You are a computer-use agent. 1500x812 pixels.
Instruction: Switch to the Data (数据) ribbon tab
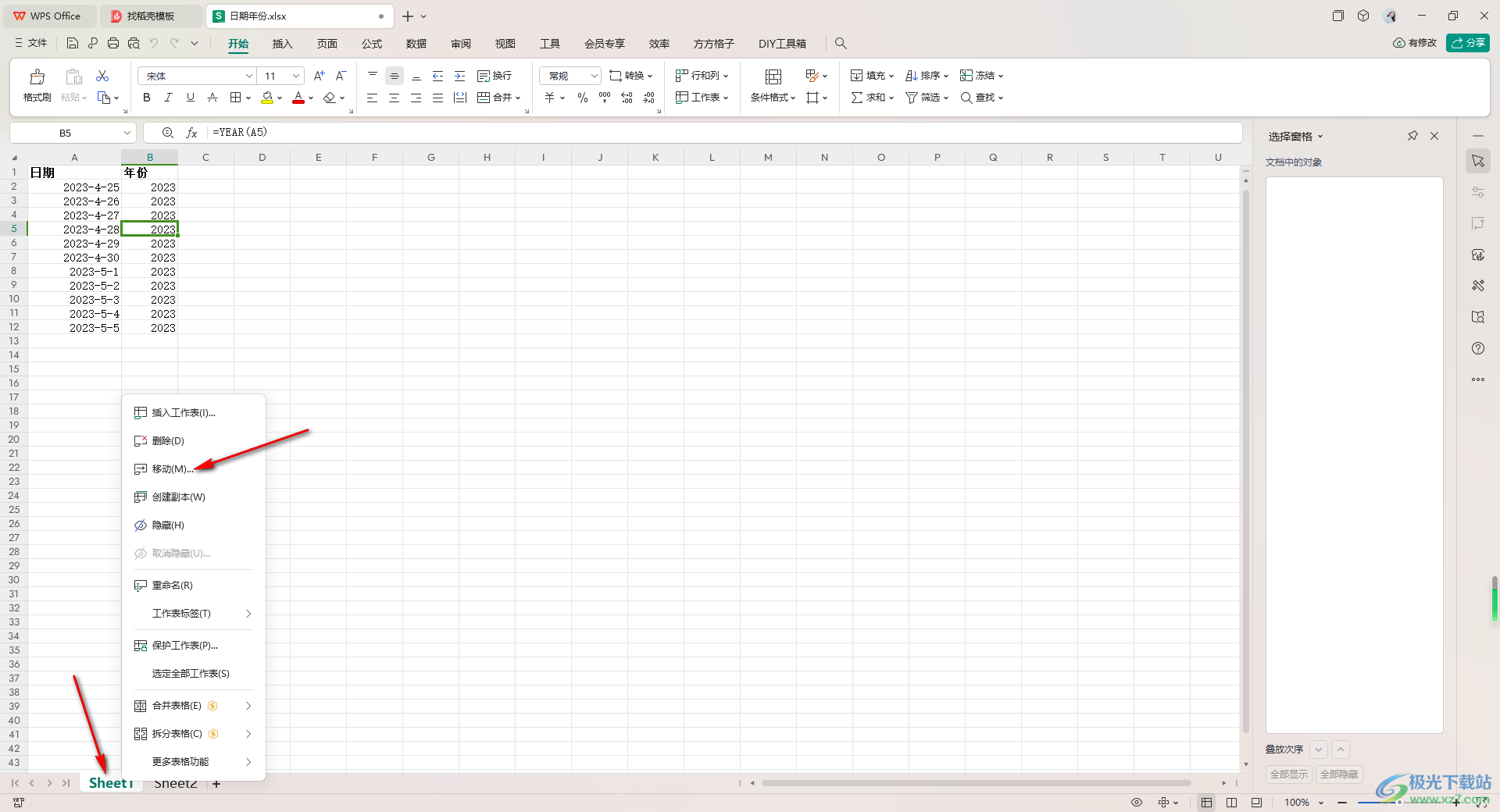coord(416,44)
